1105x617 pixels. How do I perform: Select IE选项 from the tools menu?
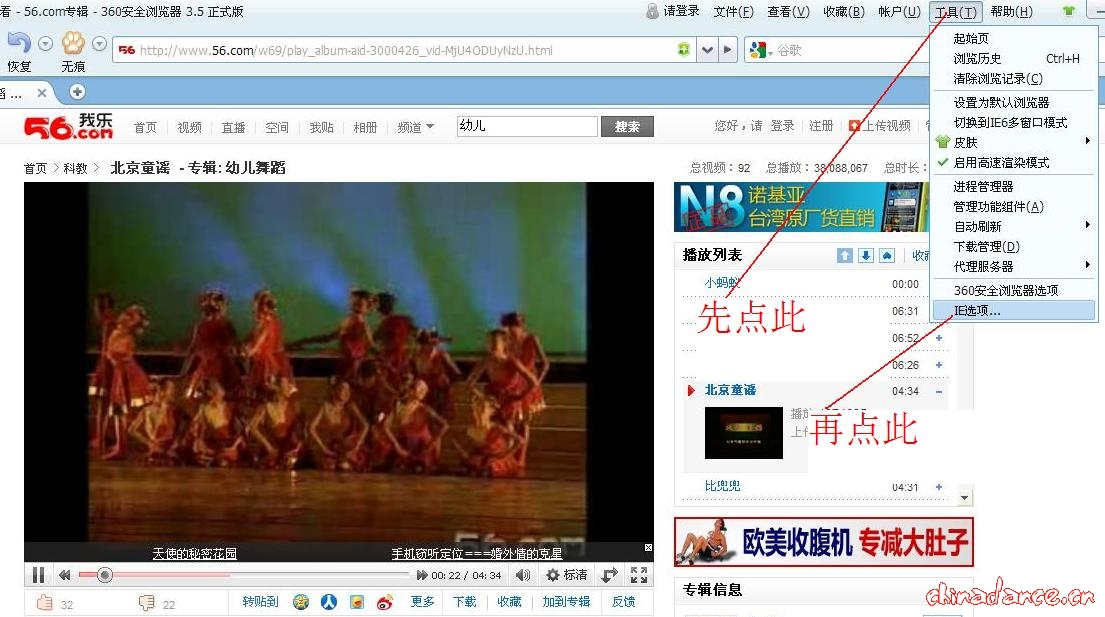pyautogui.click(x=977, y=311)
